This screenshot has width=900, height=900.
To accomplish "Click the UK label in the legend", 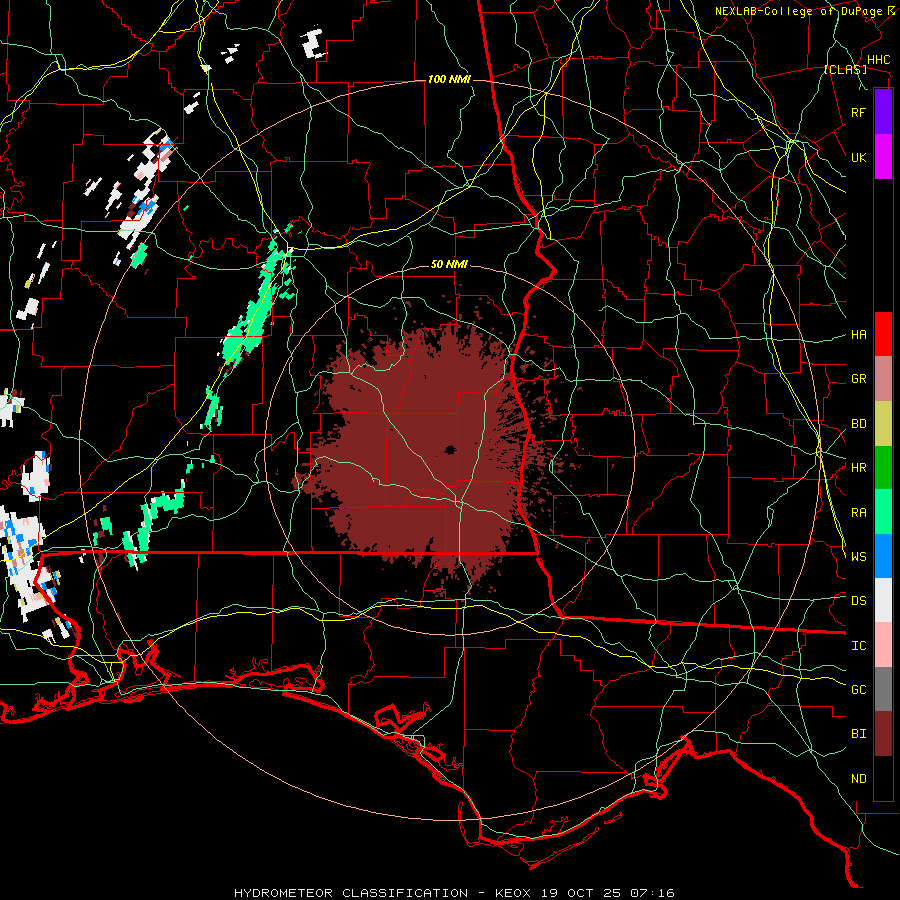I will pos(858,157).
